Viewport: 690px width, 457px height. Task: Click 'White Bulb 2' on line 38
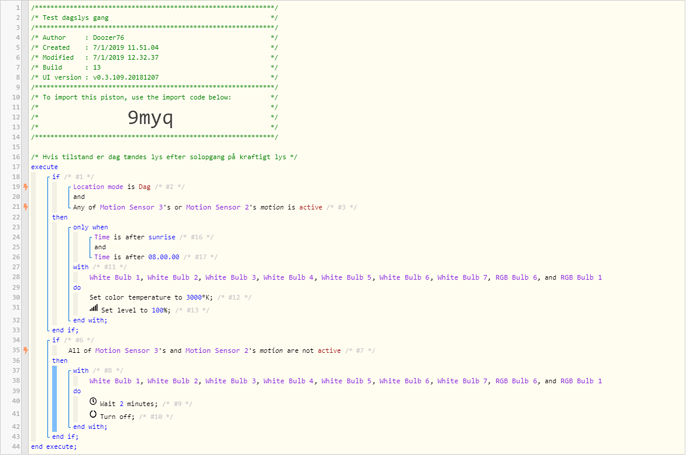(172, 381)
